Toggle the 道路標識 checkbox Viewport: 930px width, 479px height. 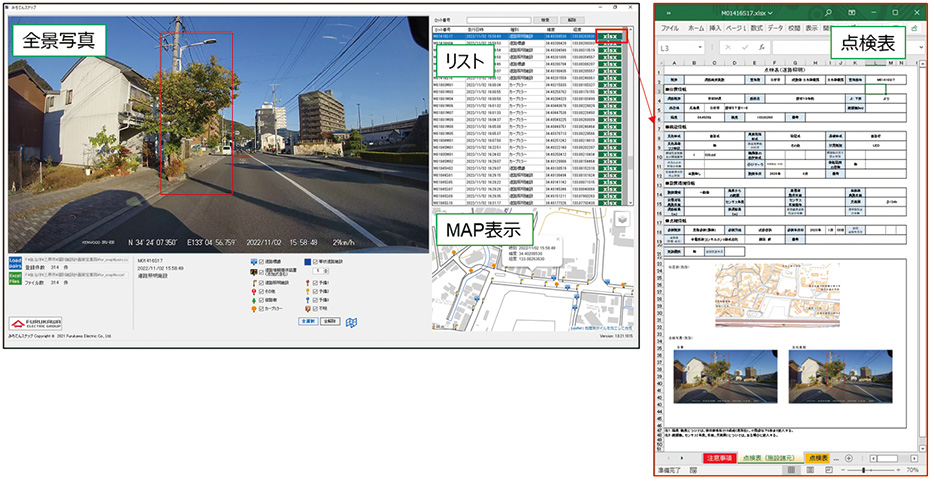(260, 261)
